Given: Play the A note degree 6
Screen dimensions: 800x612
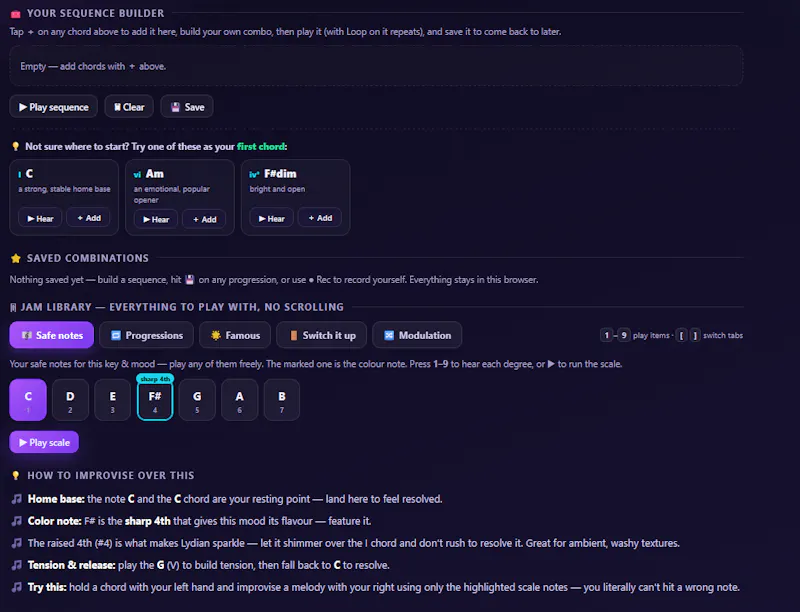Looking at the screenshot, I should (239, 400).
